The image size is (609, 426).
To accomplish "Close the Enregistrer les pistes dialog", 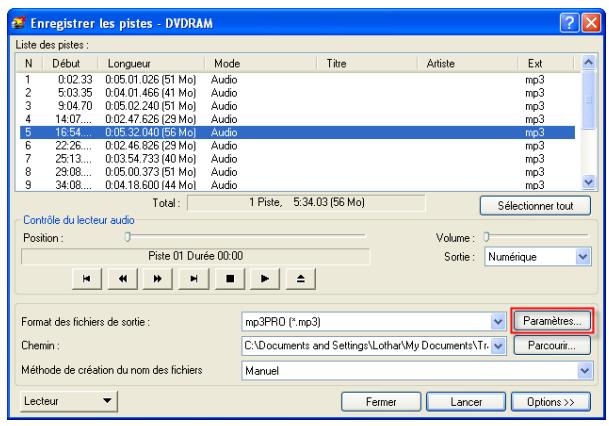I will click(591, 23).
